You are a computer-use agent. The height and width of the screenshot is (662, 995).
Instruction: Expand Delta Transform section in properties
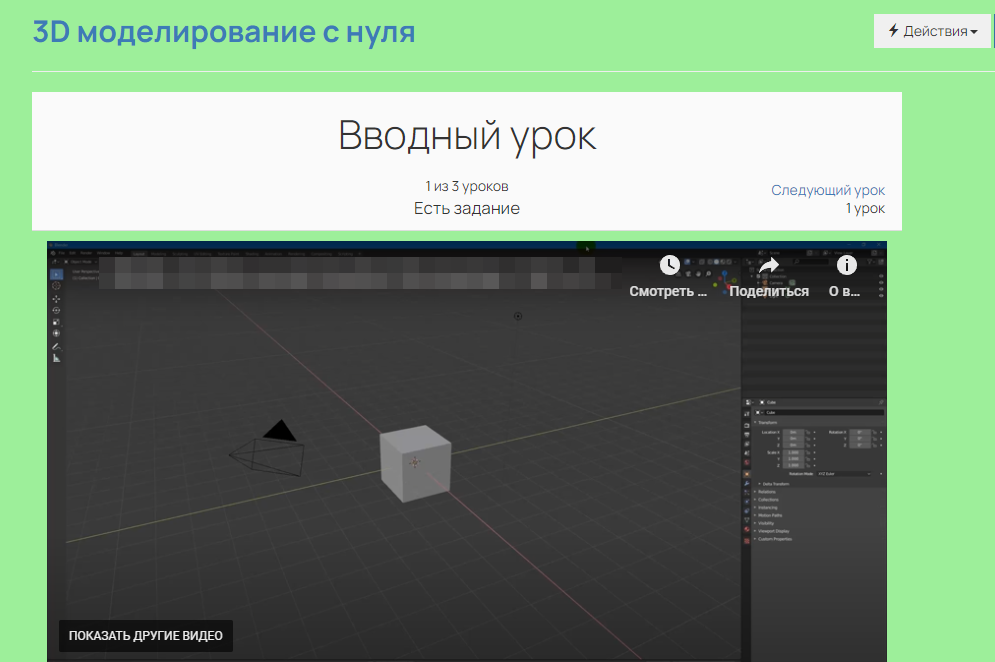click(775, 484)
